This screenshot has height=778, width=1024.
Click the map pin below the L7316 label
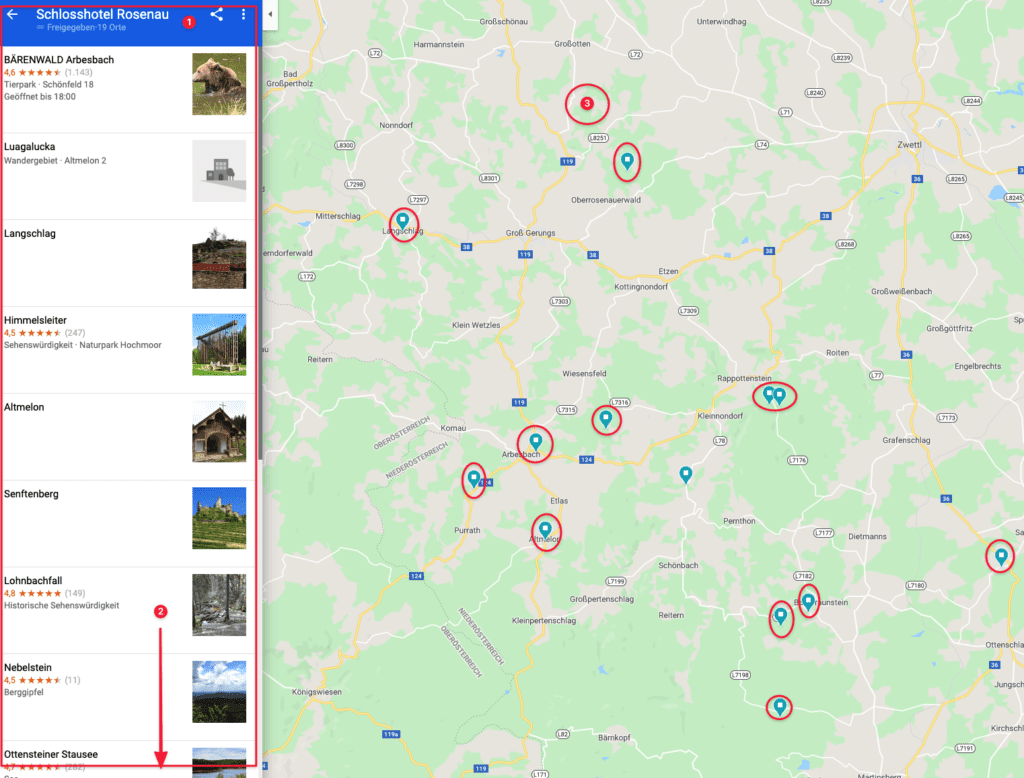tap(606, 418)
